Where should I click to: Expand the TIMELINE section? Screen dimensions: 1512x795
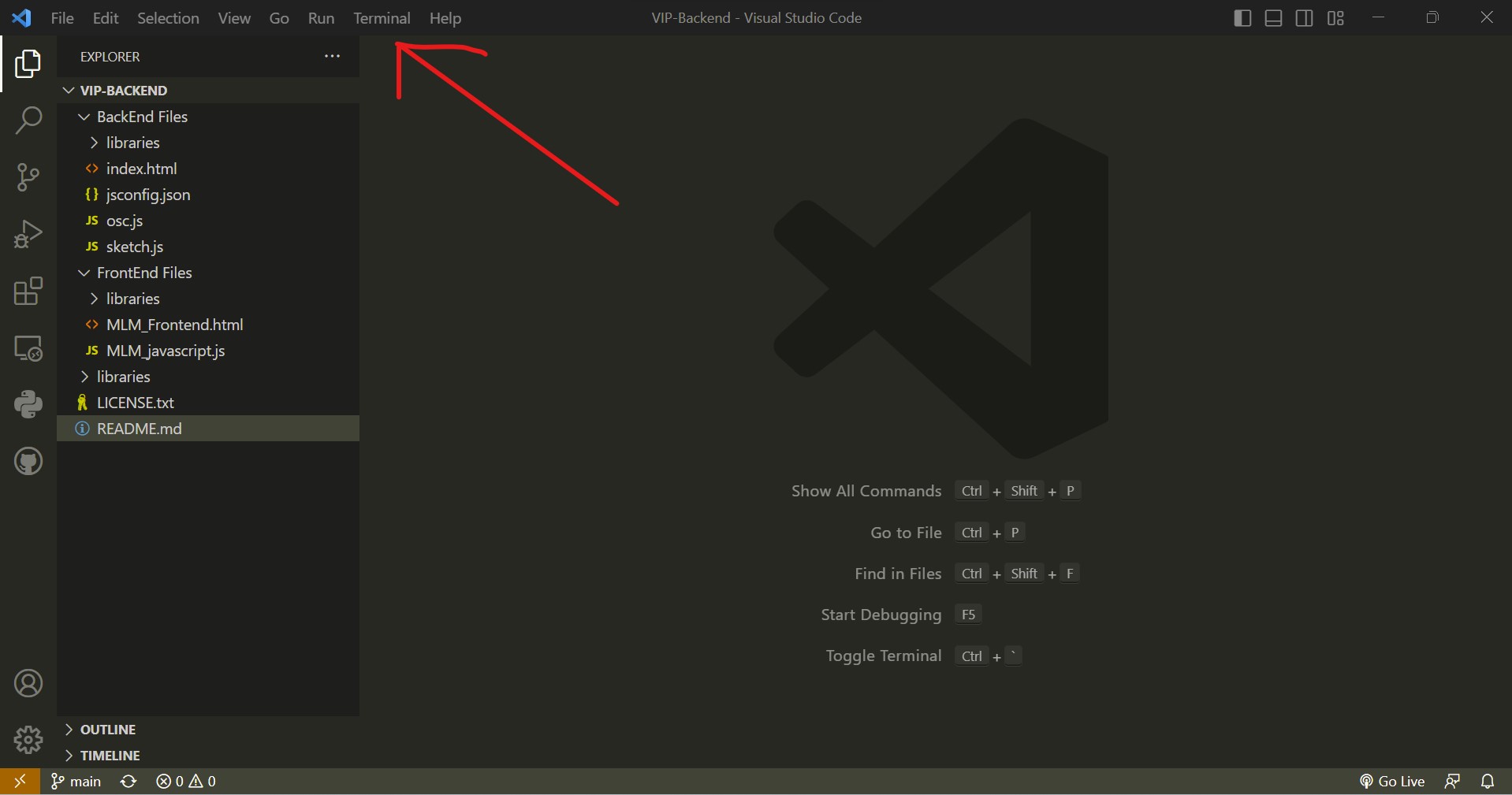pos(208,756)
